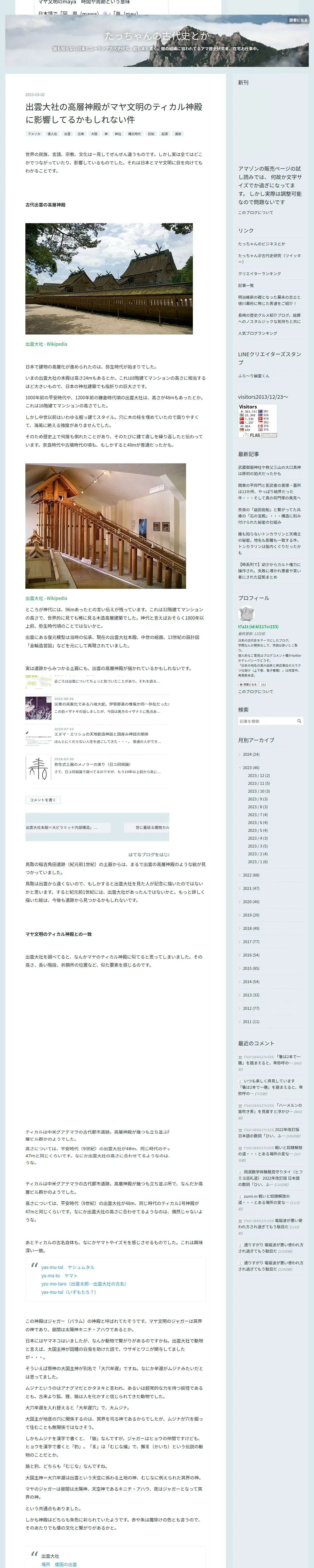Open related post thumbnail dated 2022-08-26

pyautogui.click(x=38, y=708)
